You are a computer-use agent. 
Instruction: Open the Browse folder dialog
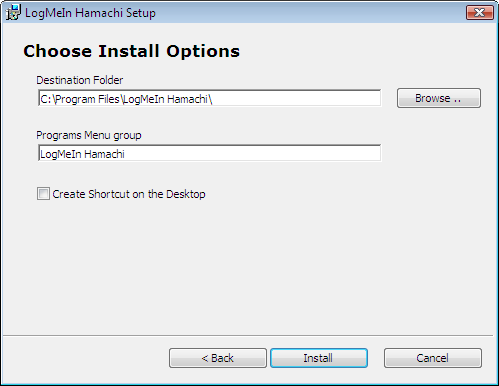pos(439,98)
